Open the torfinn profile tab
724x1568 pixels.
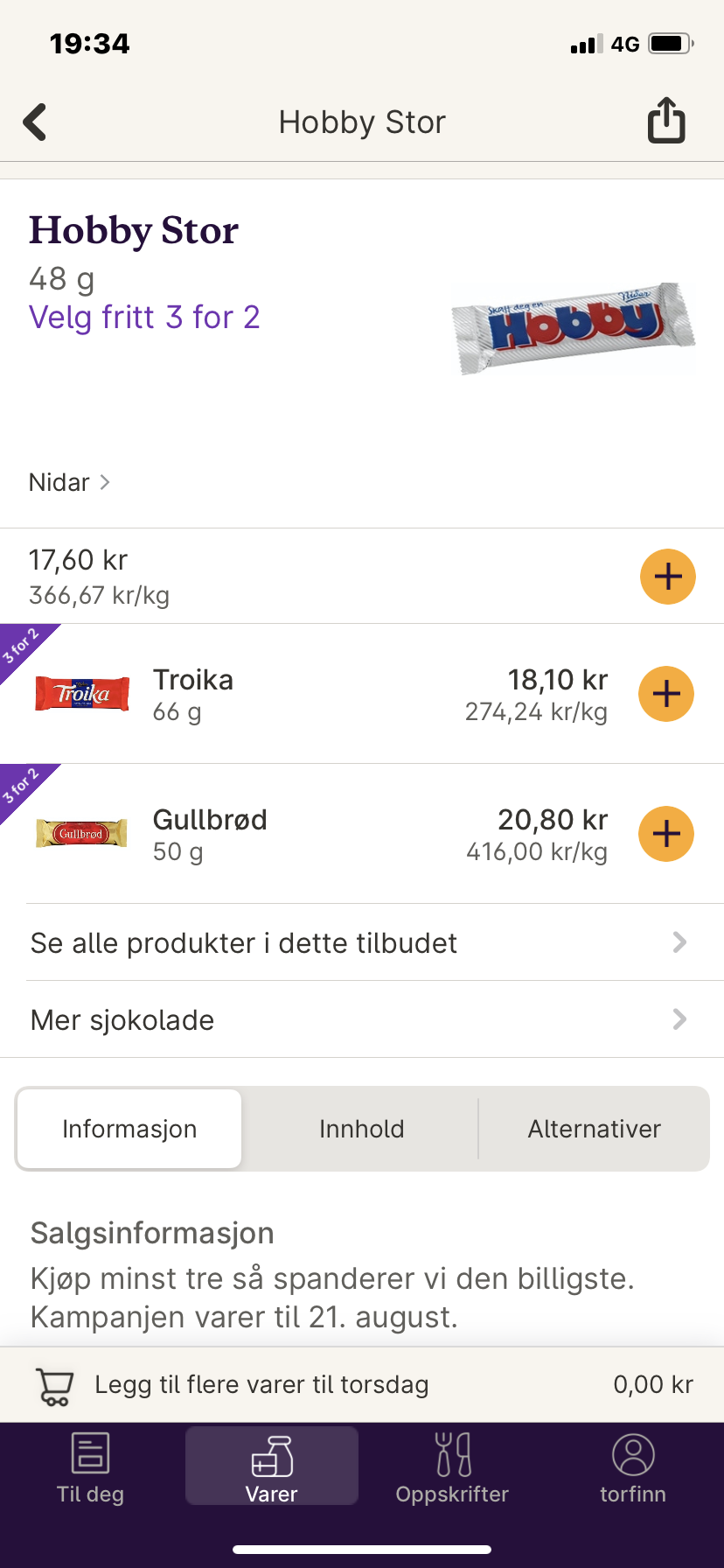point(633,1467)
